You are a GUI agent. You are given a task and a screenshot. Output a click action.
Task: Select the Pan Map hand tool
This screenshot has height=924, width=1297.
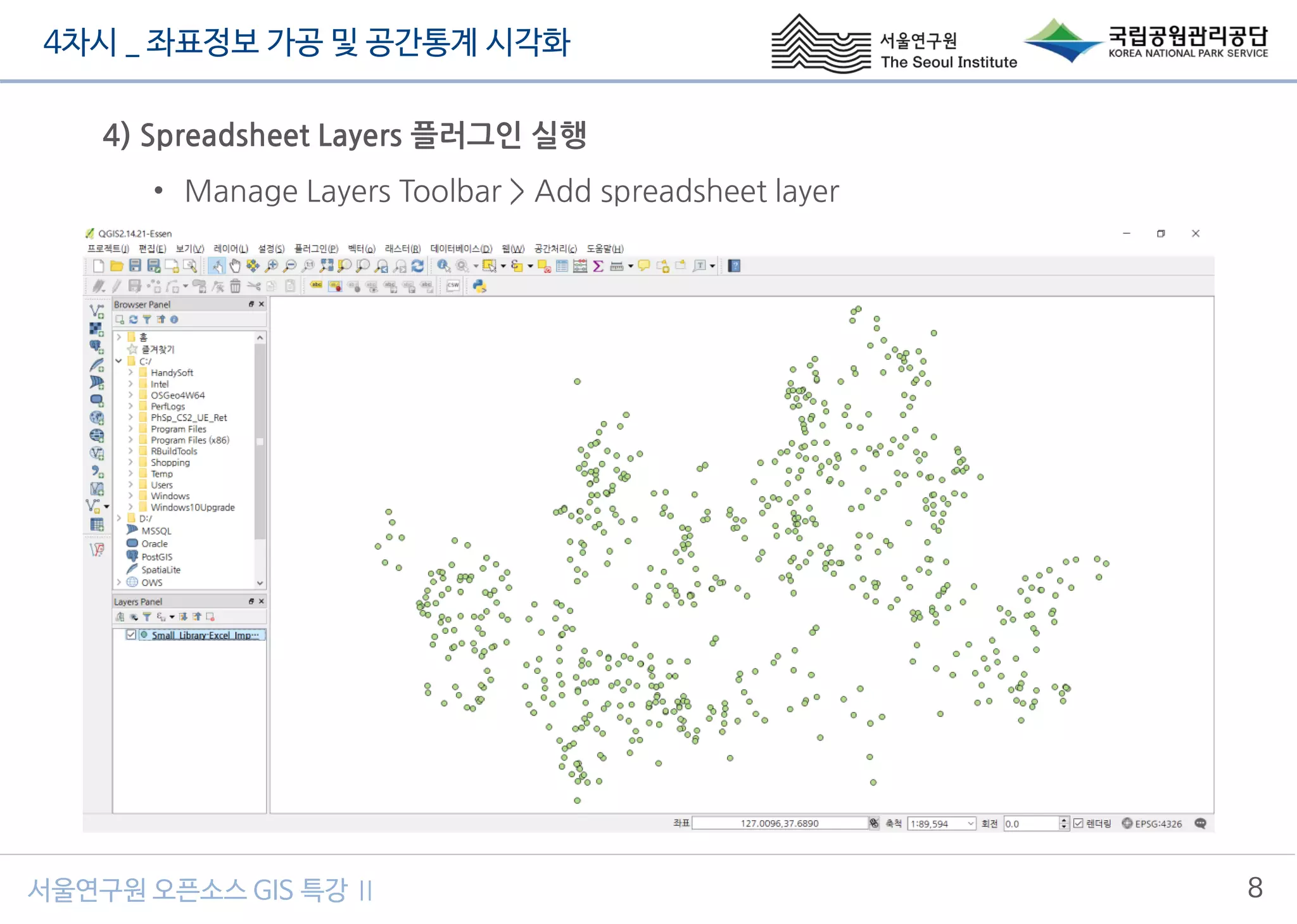click(235, 266)
